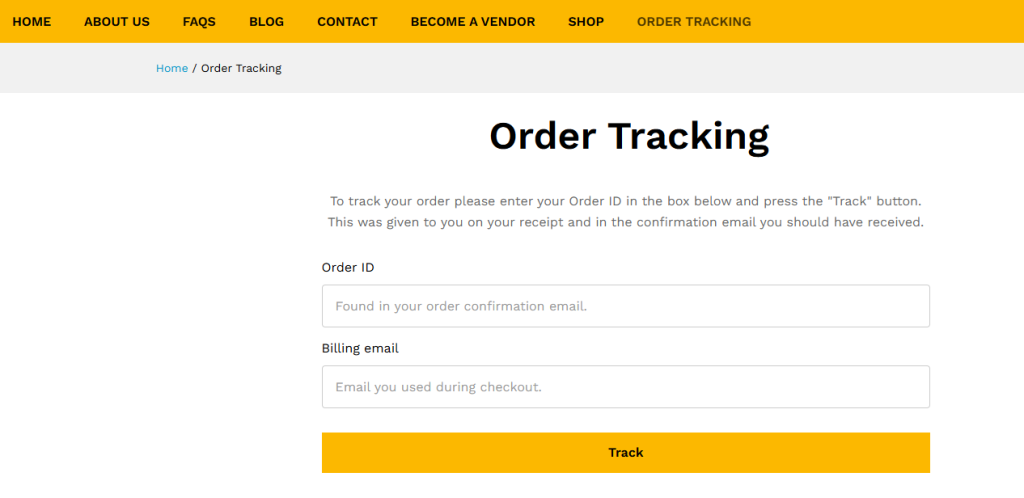Focus the Billing email input field
The height and width of the screenshot is (498, 1024).
pos(625,387)
